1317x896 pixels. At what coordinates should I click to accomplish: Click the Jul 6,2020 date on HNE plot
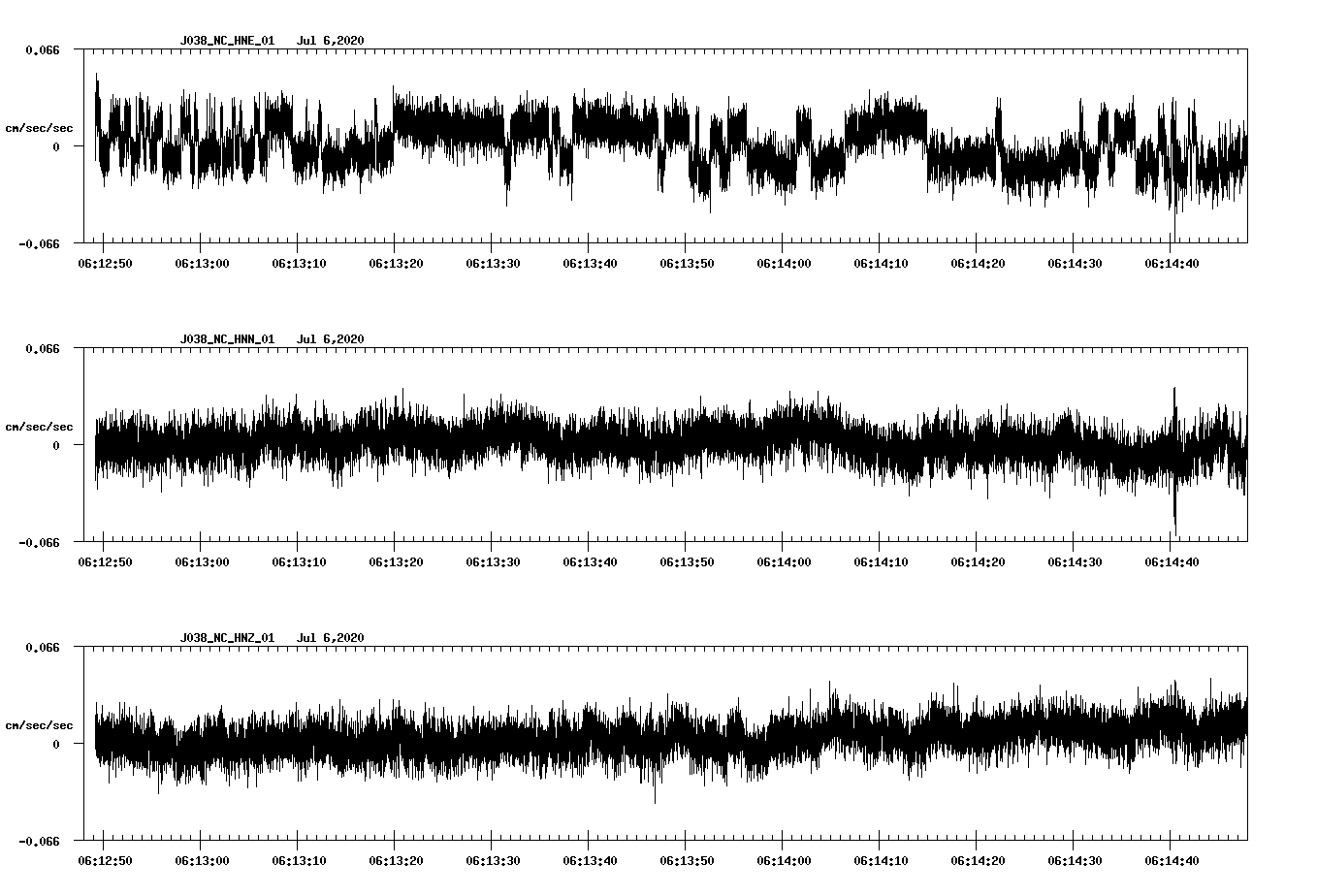330,41
